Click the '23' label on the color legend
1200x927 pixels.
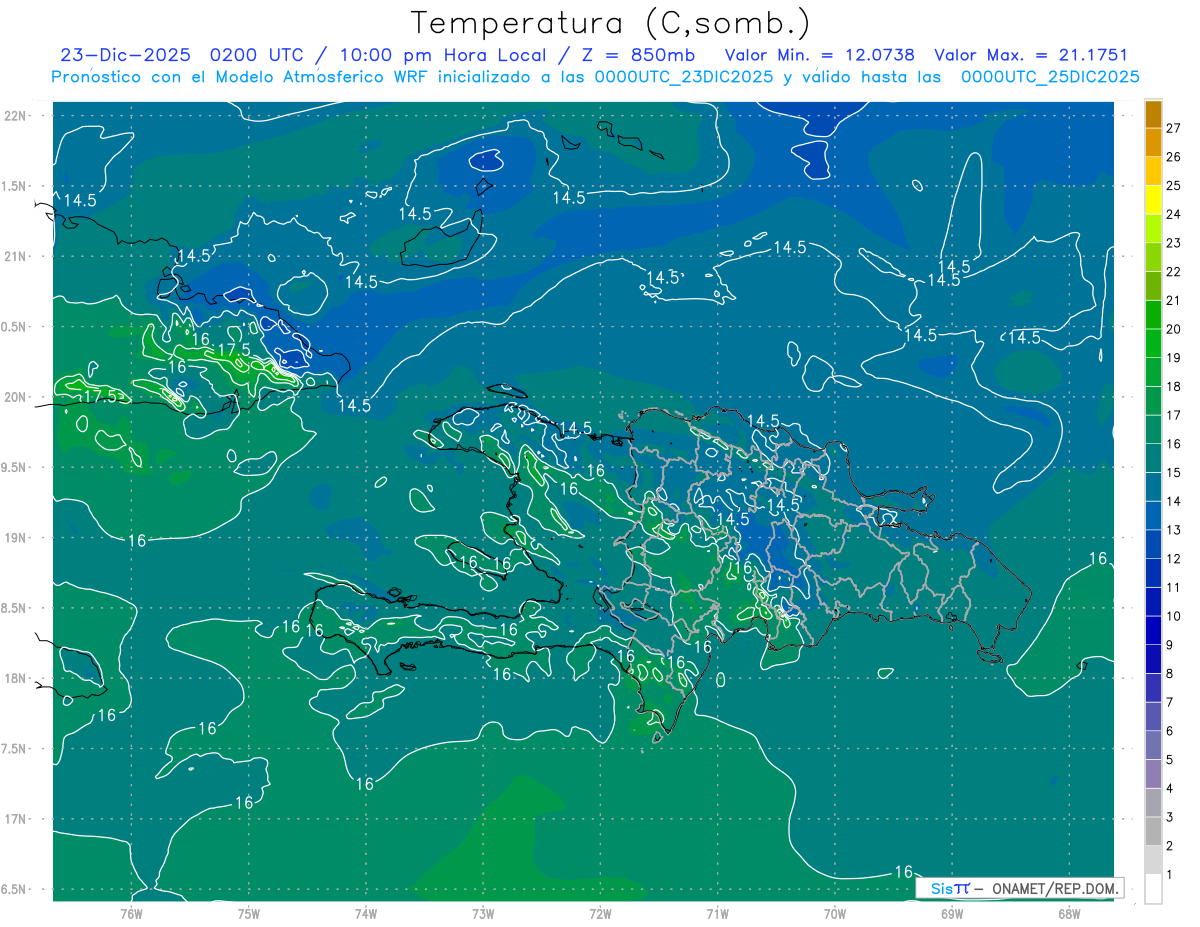coord(1174,243)
